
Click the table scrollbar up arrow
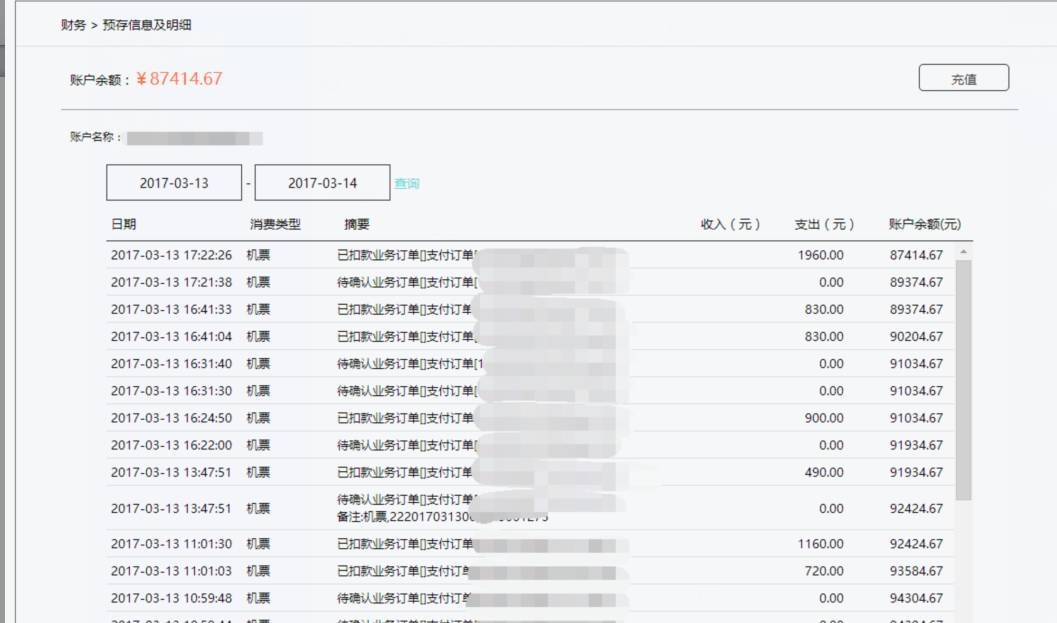(x=963, y=254)
